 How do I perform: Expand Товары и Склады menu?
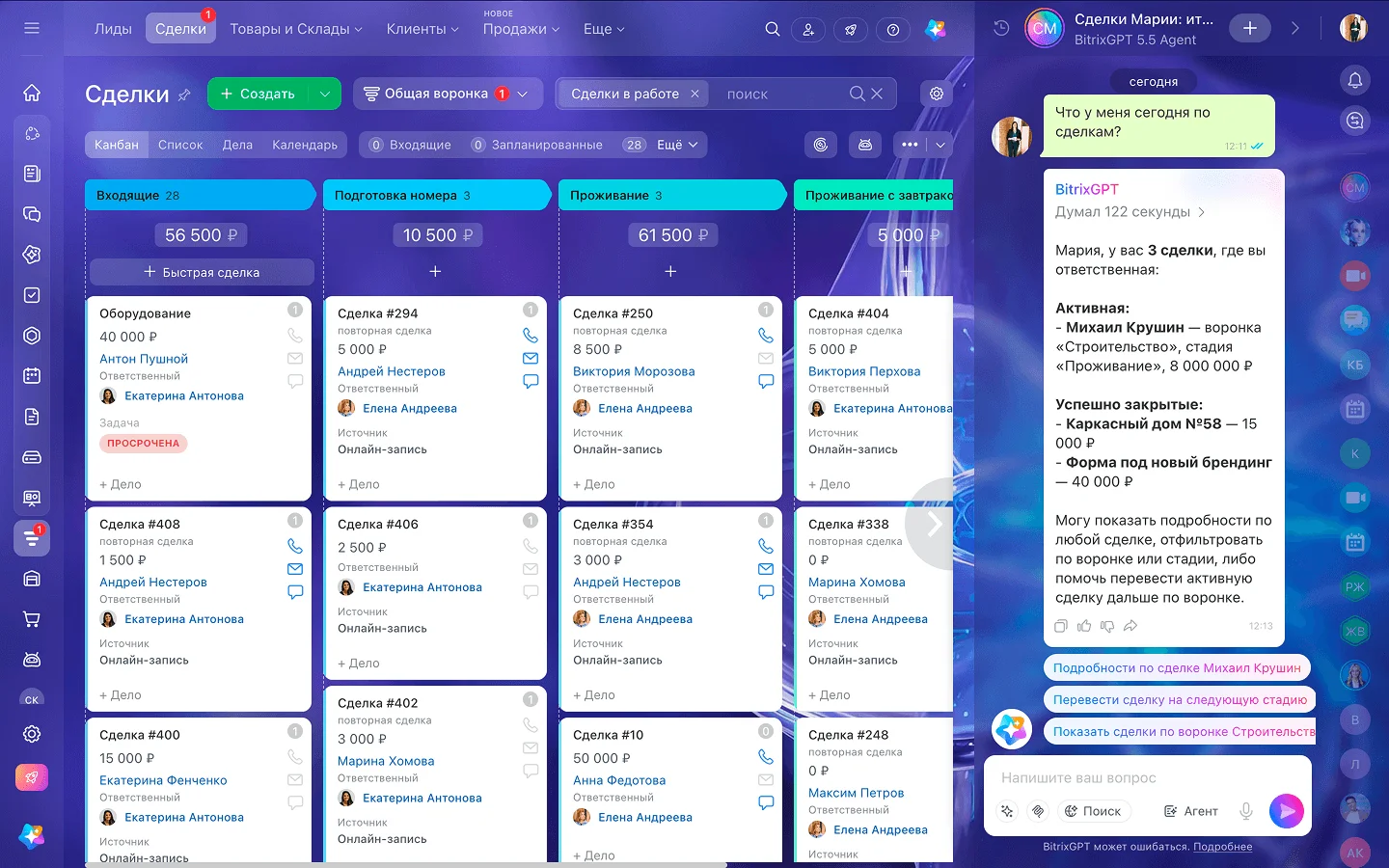coord(296,29)
